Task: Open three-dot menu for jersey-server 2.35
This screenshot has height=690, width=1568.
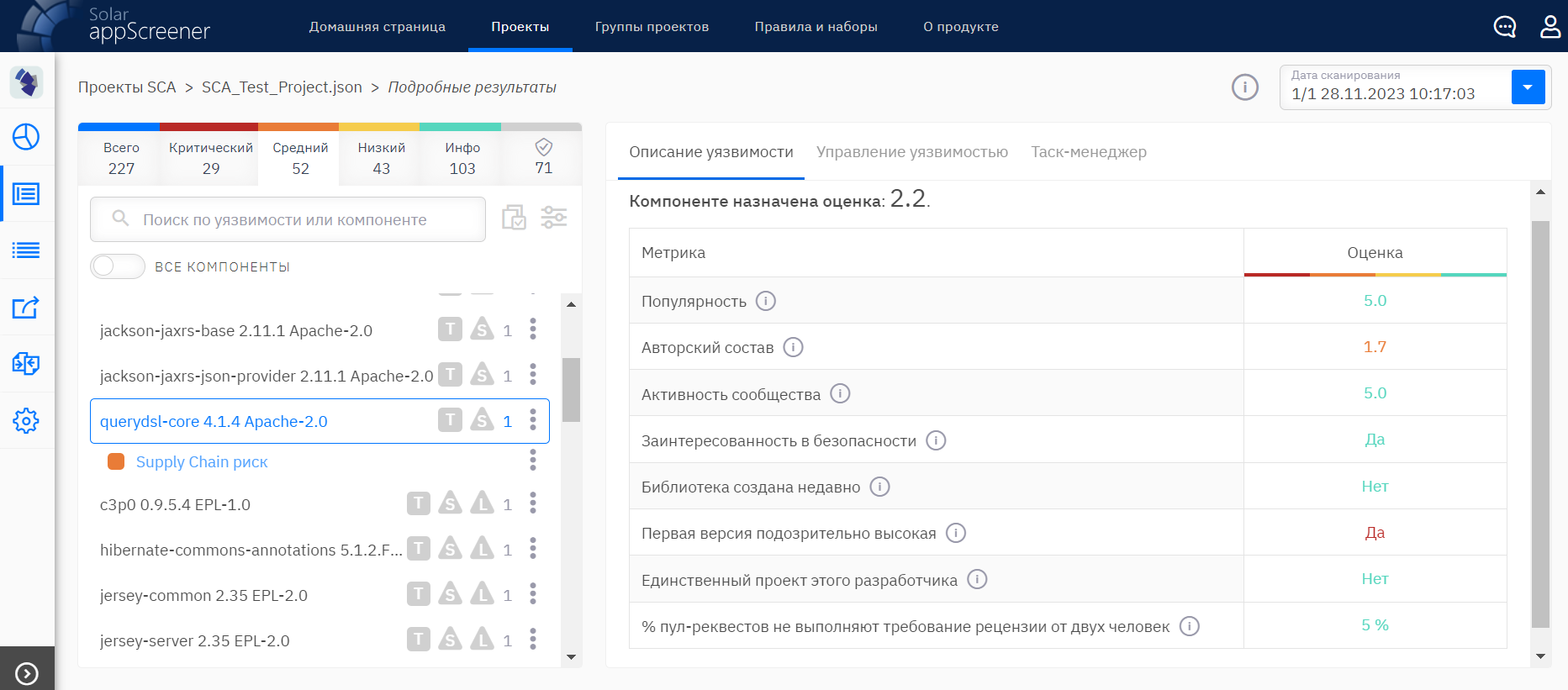Action: click(533, 639)
